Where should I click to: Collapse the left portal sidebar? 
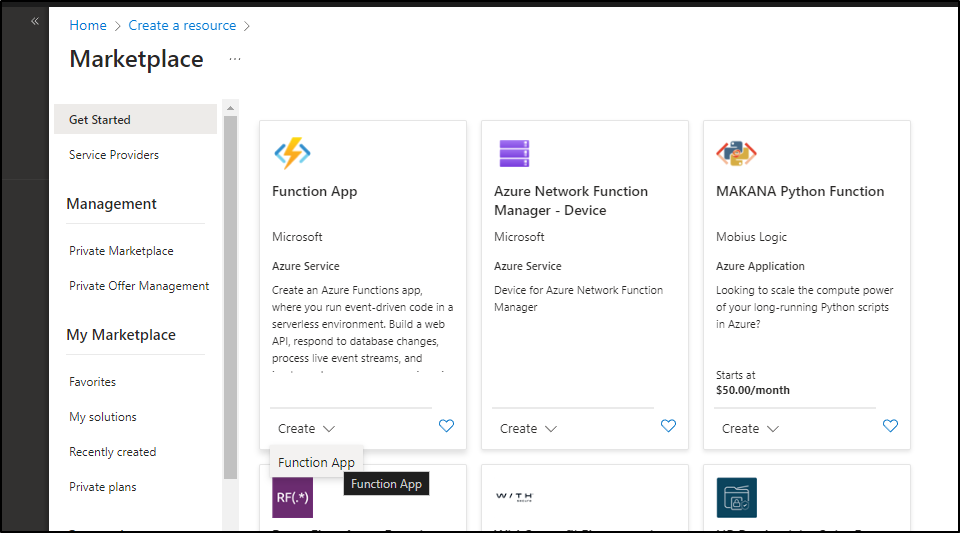coord(35,21)
